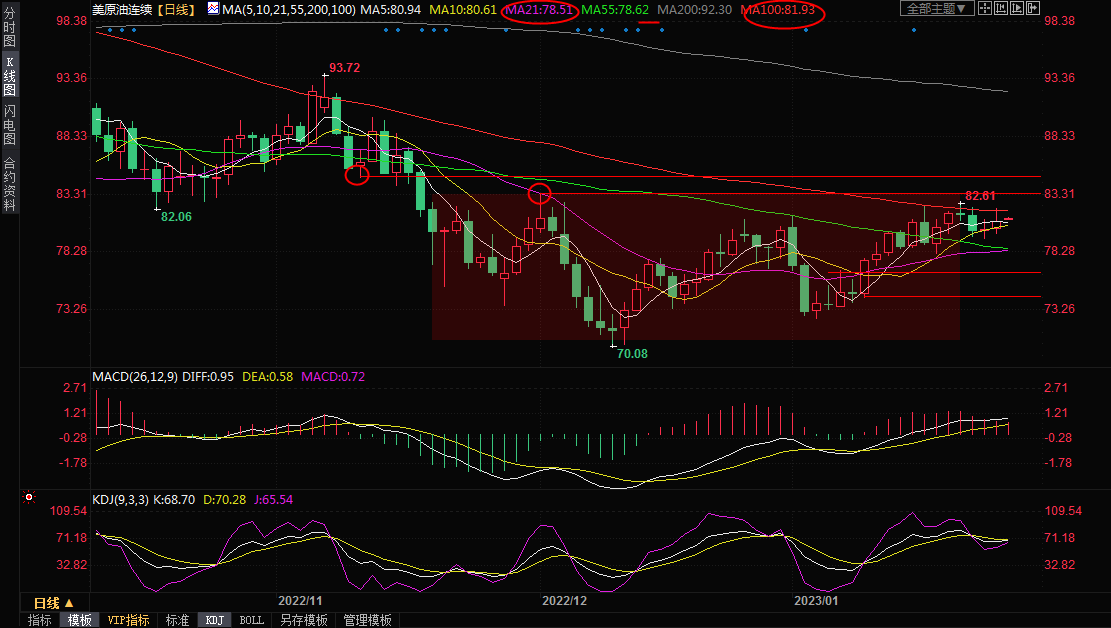Click the red sun icon above KDJ axis
The width and height of the screenshot is (1111, 628).
29,497
